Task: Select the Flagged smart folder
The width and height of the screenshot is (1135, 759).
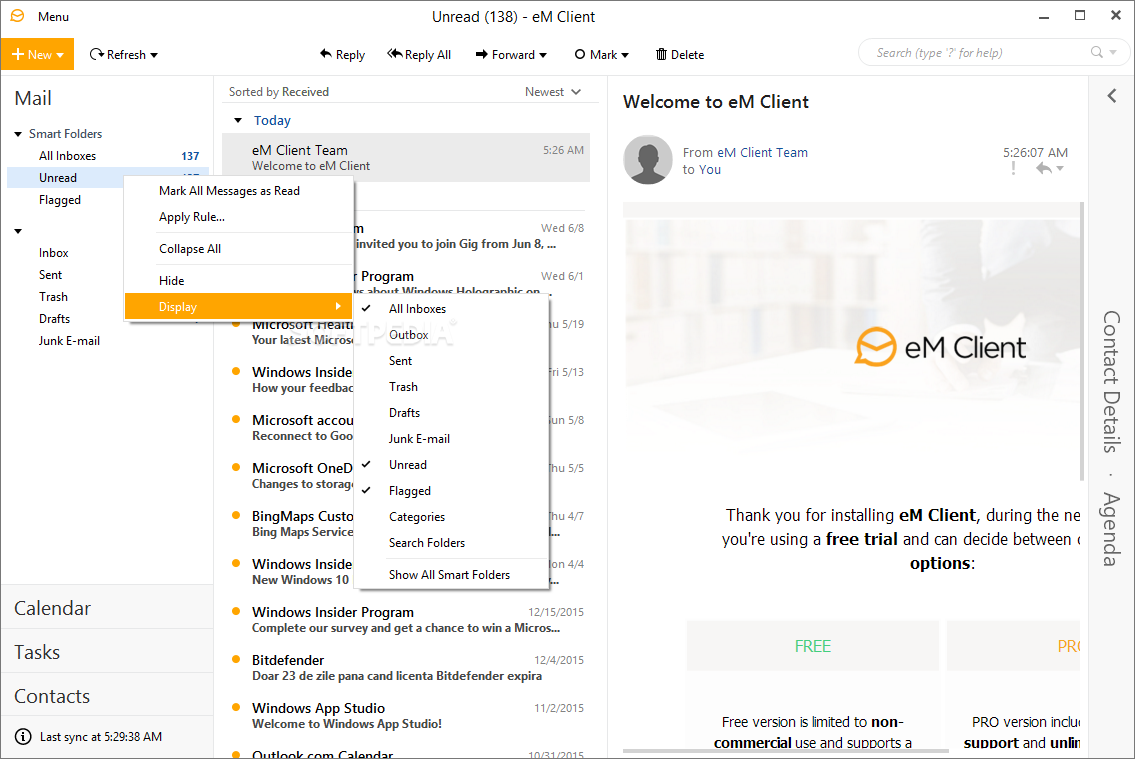Action: [x=59, y=200]
